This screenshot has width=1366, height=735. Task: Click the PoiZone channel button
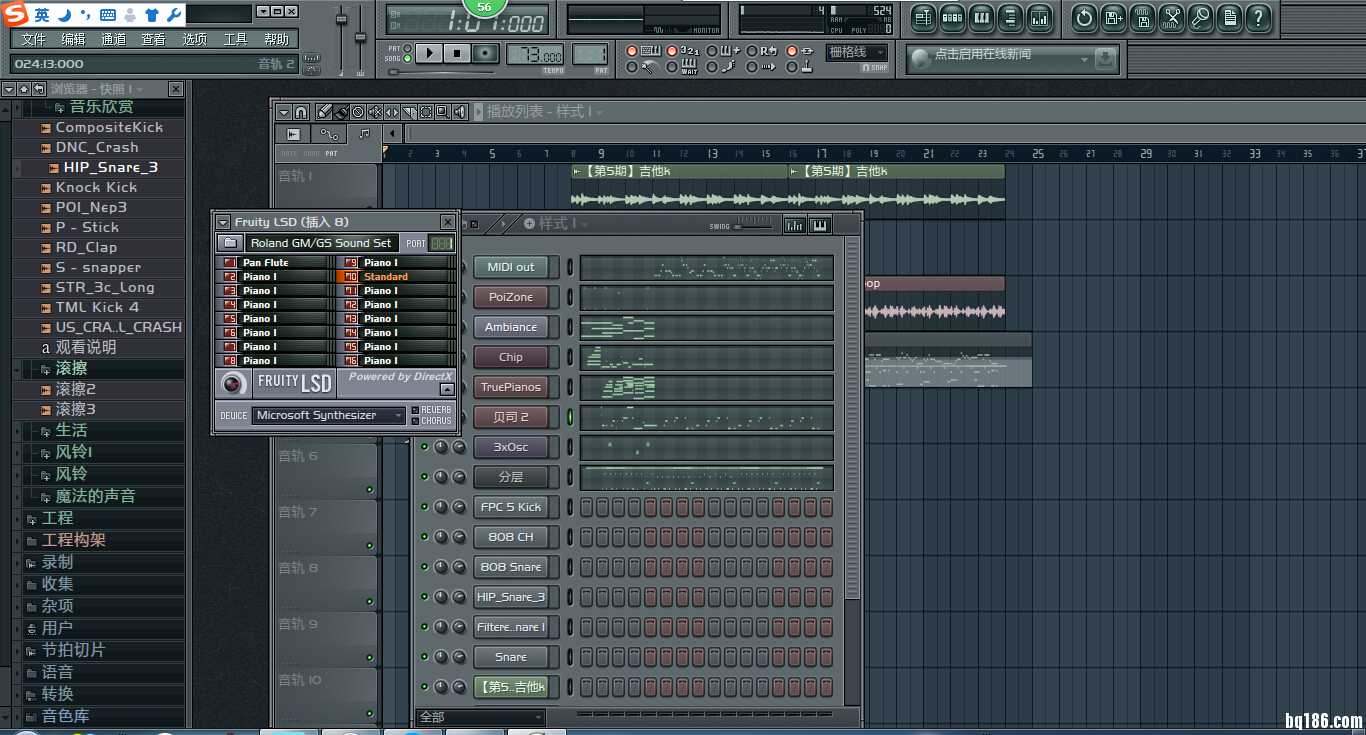(511, 297)
